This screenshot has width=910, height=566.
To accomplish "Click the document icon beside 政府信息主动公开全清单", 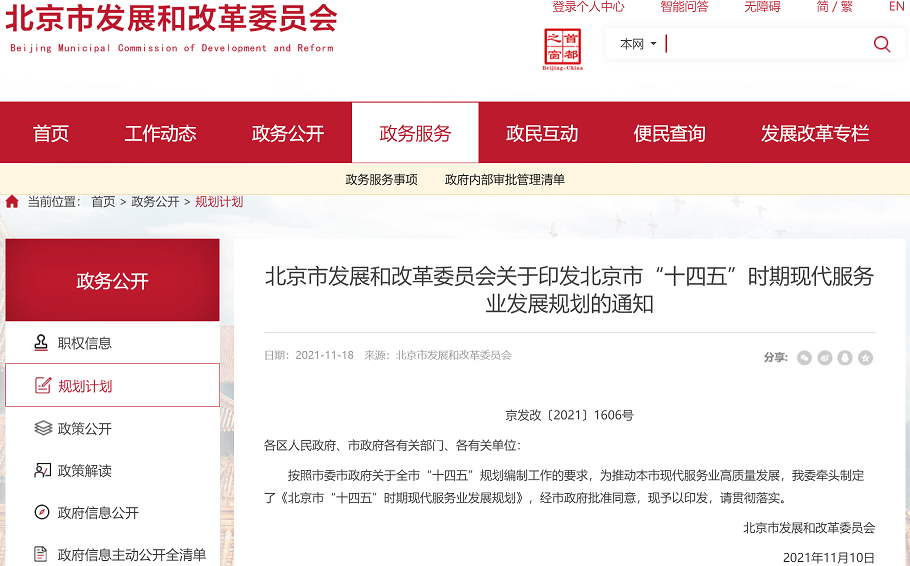I will click(41, 554).
